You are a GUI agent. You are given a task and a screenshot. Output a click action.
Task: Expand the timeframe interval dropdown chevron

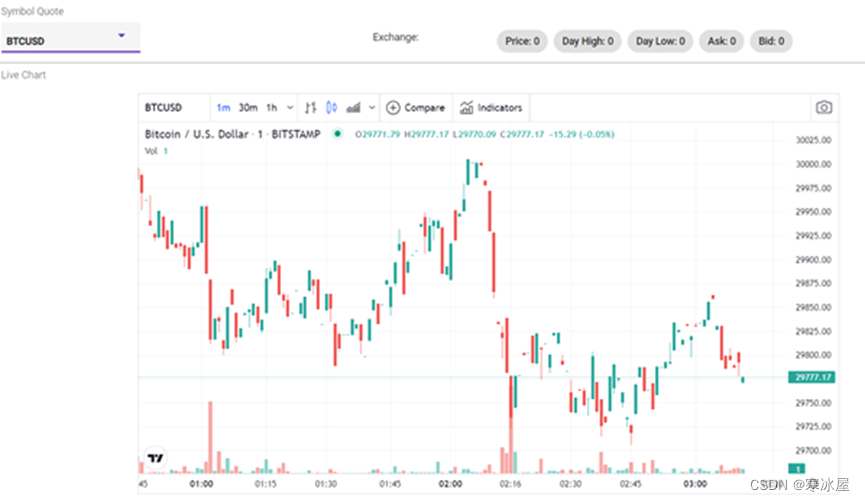(290, 108)
